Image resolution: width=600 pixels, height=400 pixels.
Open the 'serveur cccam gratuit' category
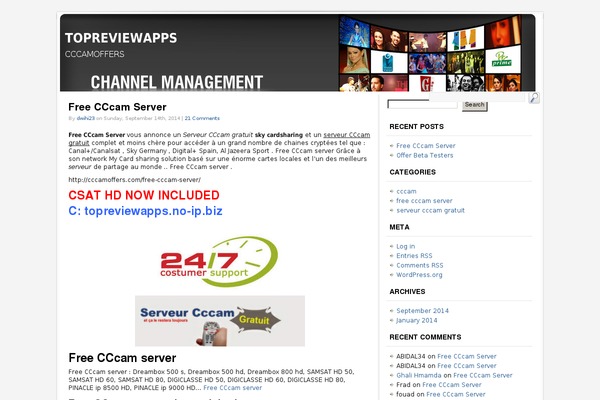[x=430, y=211]
